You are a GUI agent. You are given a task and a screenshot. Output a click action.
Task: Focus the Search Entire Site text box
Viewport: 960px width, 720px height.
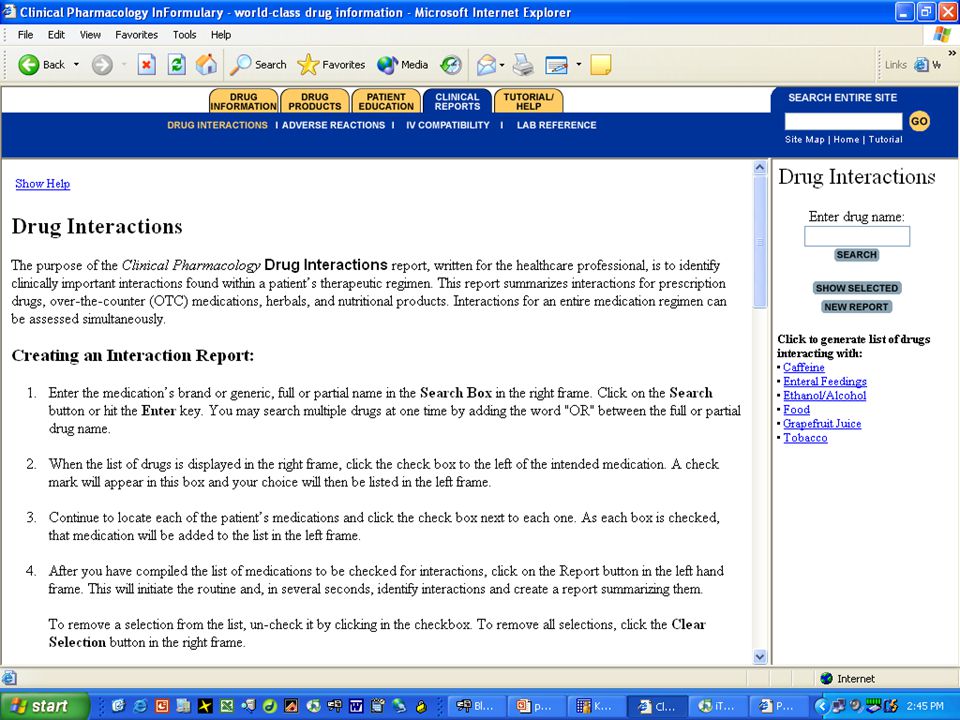843,121
